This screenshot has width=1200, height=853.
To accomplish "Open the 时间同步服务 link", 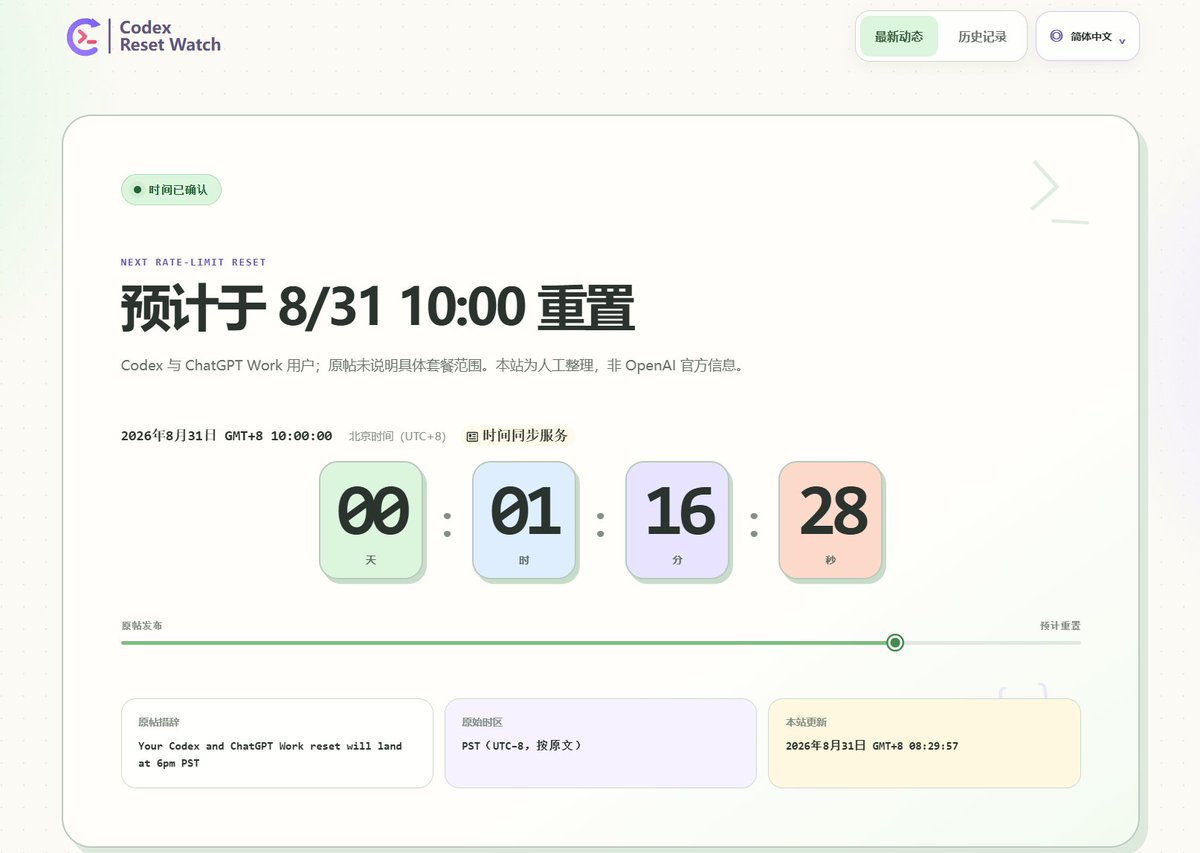I will 518,435.
